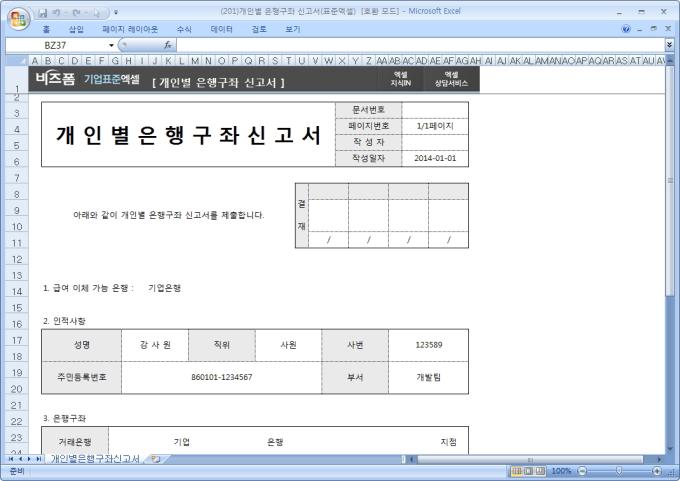Click into the formula bar input
The width and height of the screenshot is (680, 481).
(420, 45)
